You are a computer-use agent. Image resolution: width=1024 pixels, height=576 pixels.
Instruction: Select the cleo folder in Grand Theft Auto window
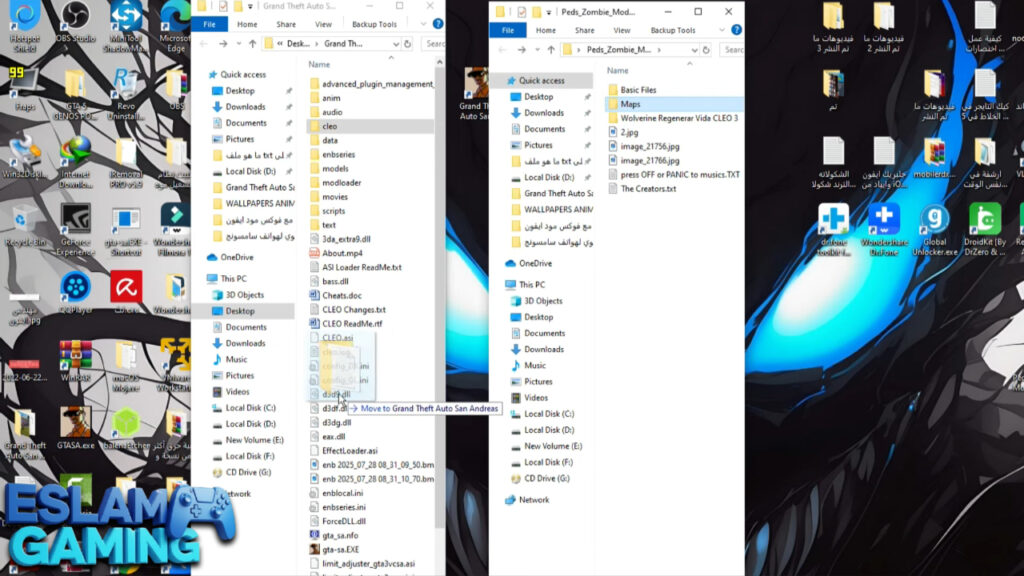click(x=330, y=127)
